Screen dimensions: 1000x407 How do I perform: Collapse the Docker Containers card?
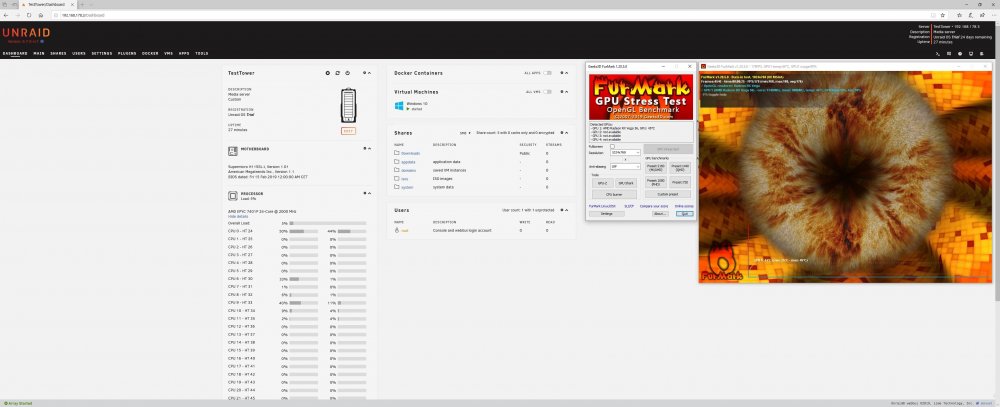click(x=566, y=73)
